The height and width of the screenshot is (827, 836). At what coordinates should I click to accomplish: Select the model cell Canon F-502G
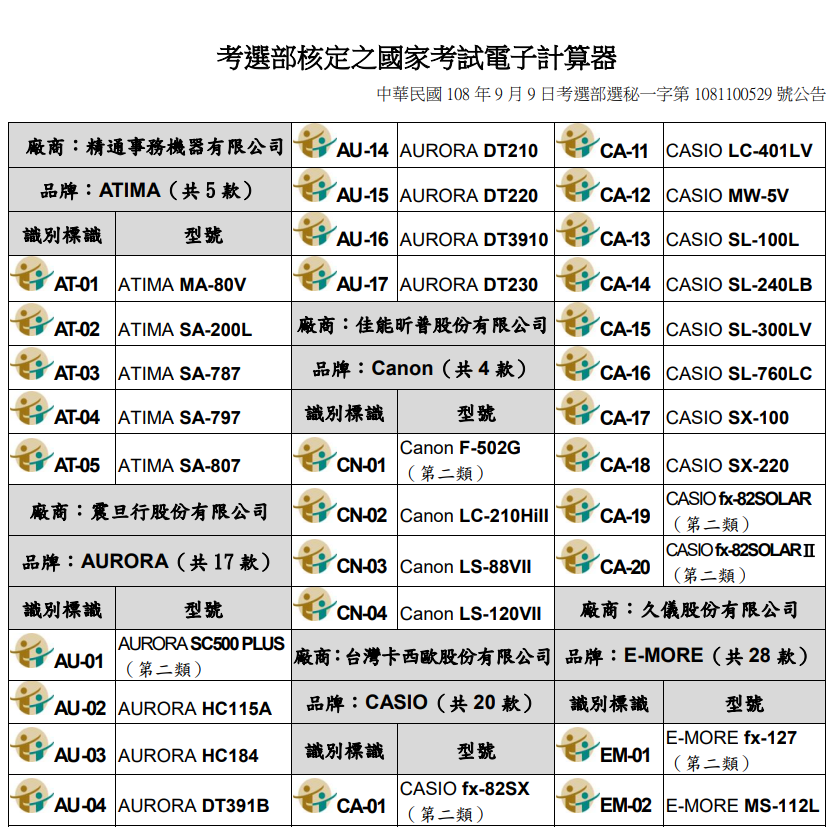coord(476,460)
